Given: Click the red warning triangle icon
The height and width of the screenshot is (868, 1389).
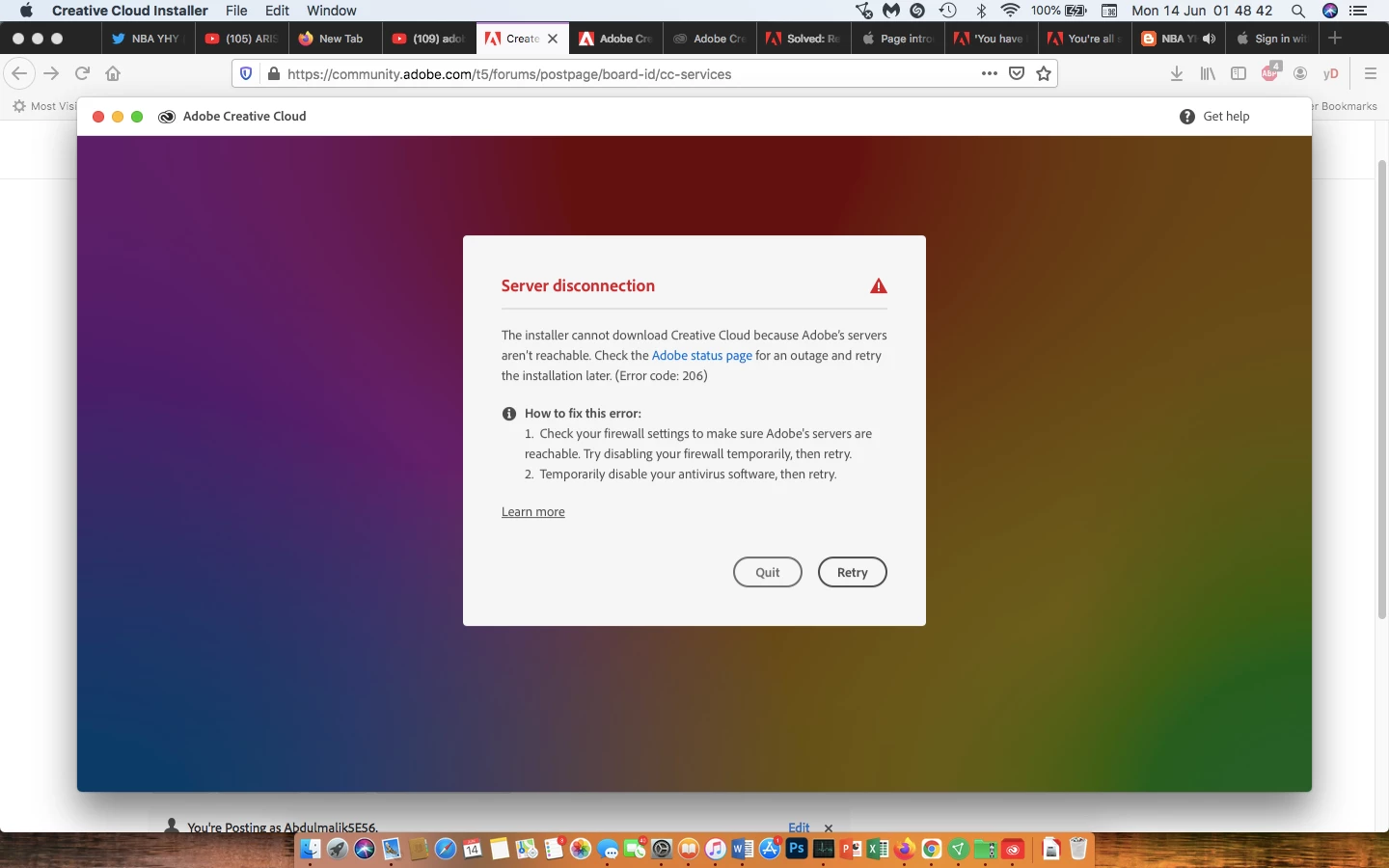Looking at the screenshot, I should click(878, 285).
